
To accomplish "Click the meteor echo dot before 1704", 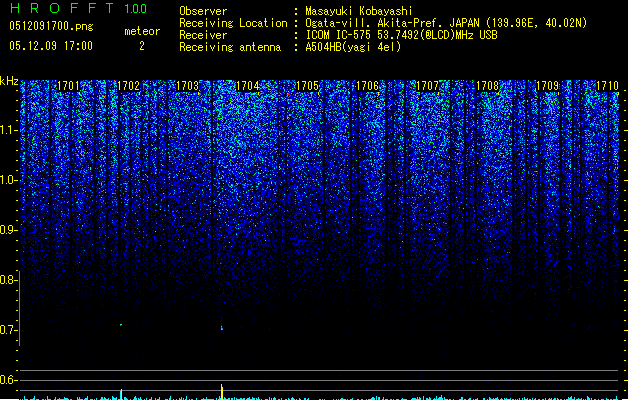I will pyautogui.click(x=221, y=328).
